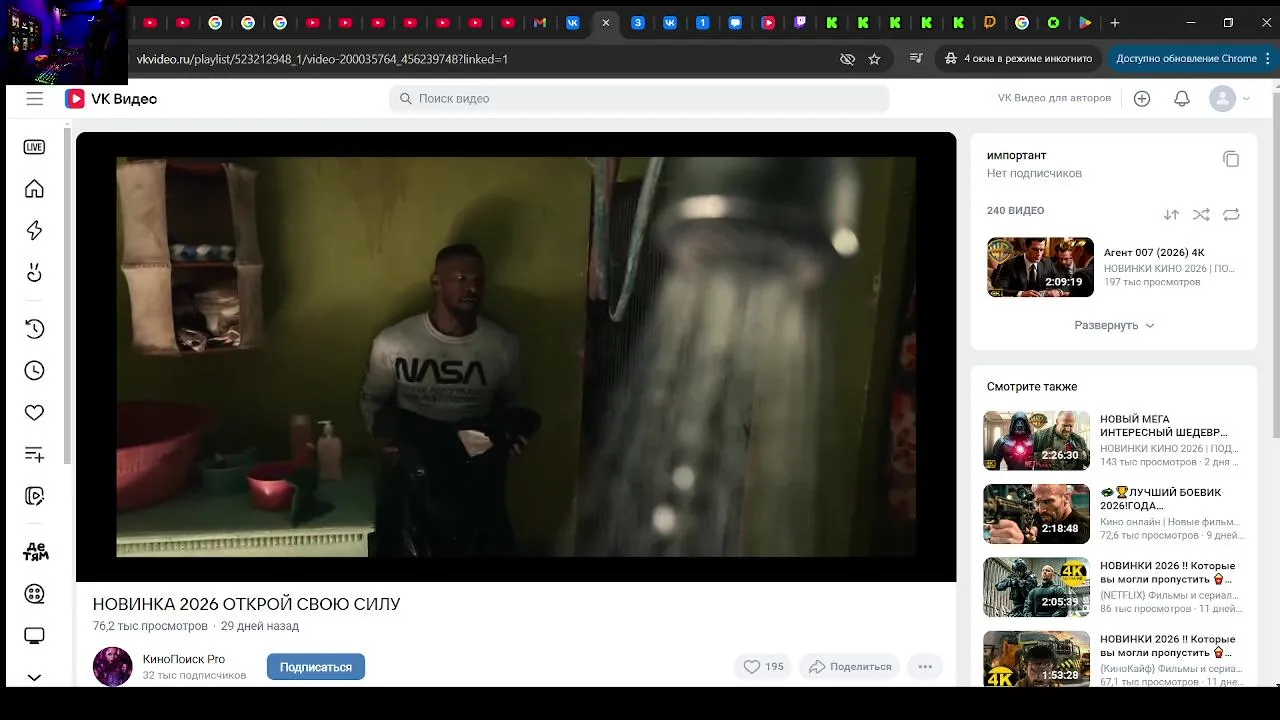
Task: Open the three-dots more actions menu
Action: coord(925,666)
